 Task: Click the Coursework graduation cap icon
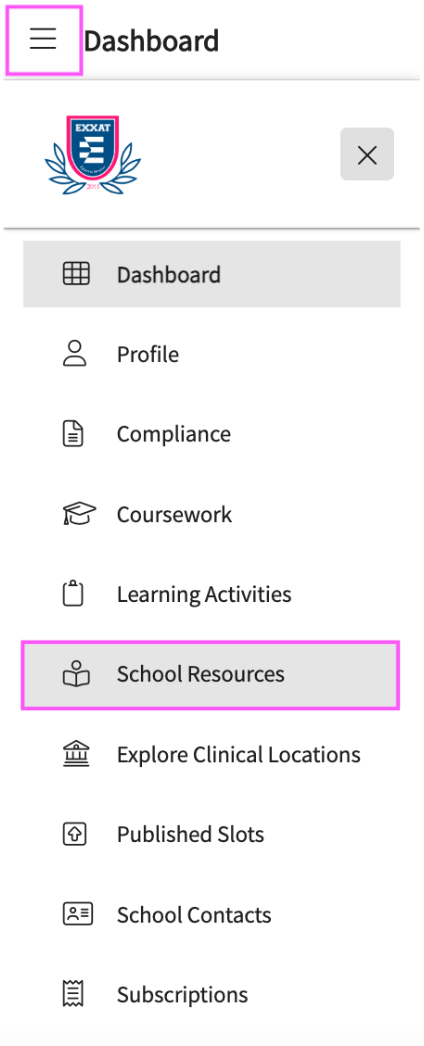tap(79, 514)
